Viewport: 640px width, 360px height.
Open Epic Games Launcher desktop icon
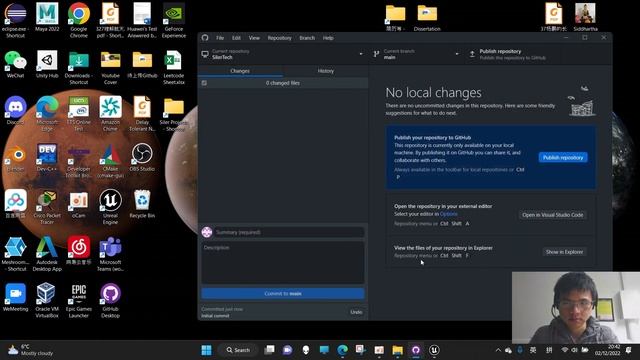point(79,300)
